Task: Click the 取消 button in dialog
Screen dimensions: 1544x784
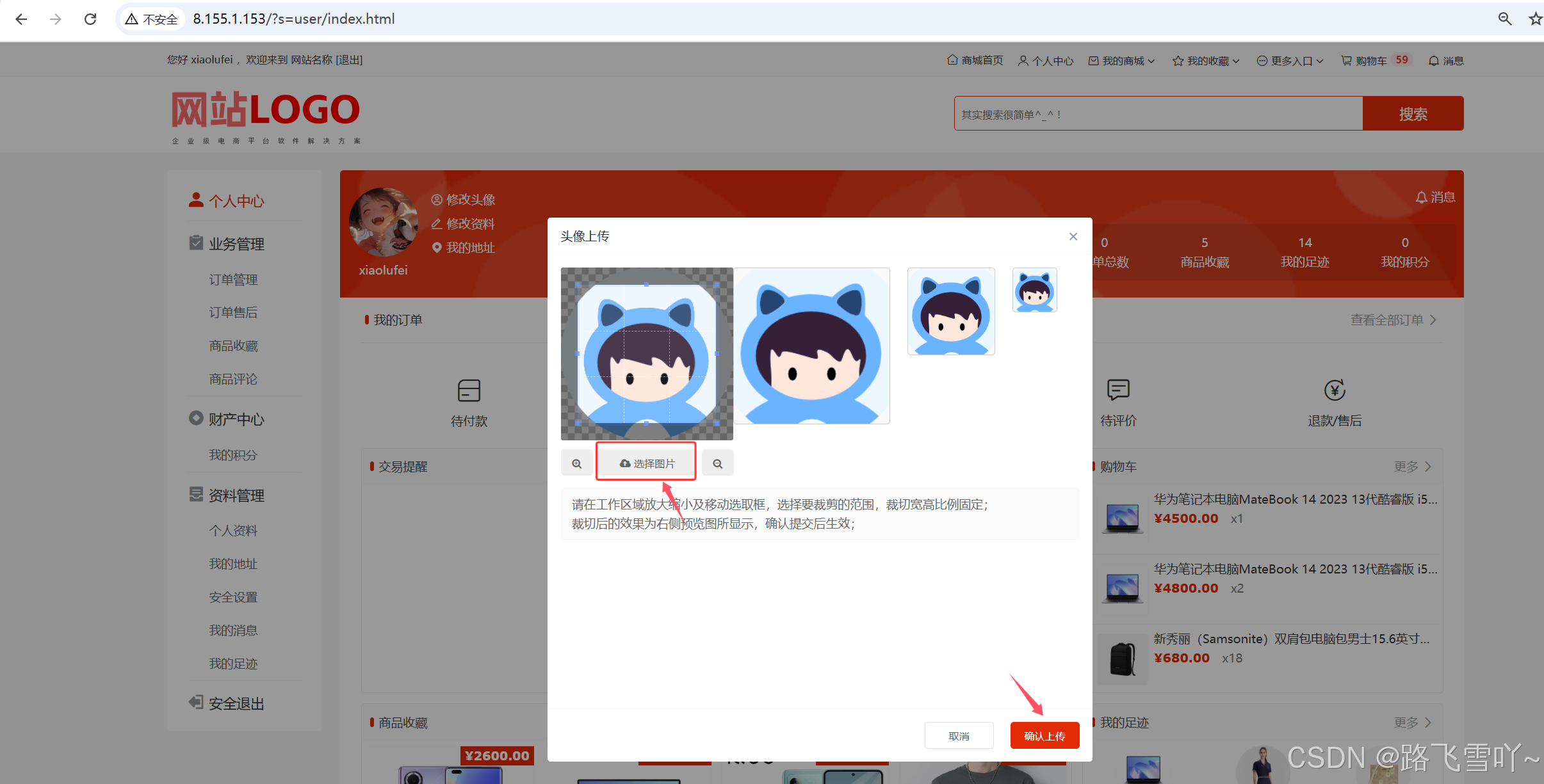Action: (x=958, y=735)
